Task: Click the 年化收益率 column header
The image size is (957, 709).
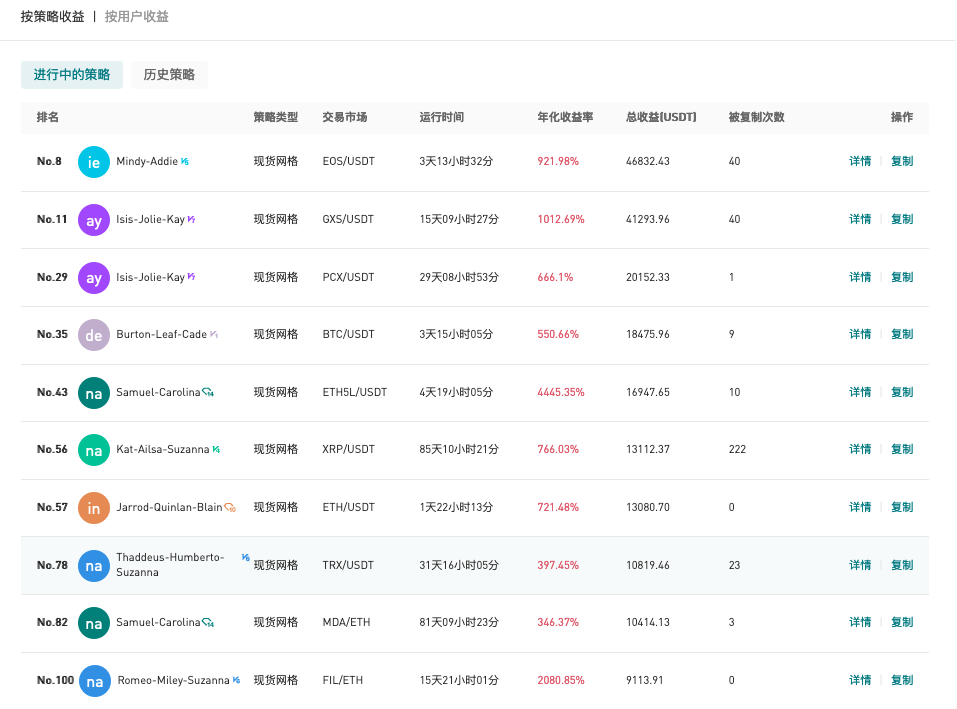Action: click(565, 117)
